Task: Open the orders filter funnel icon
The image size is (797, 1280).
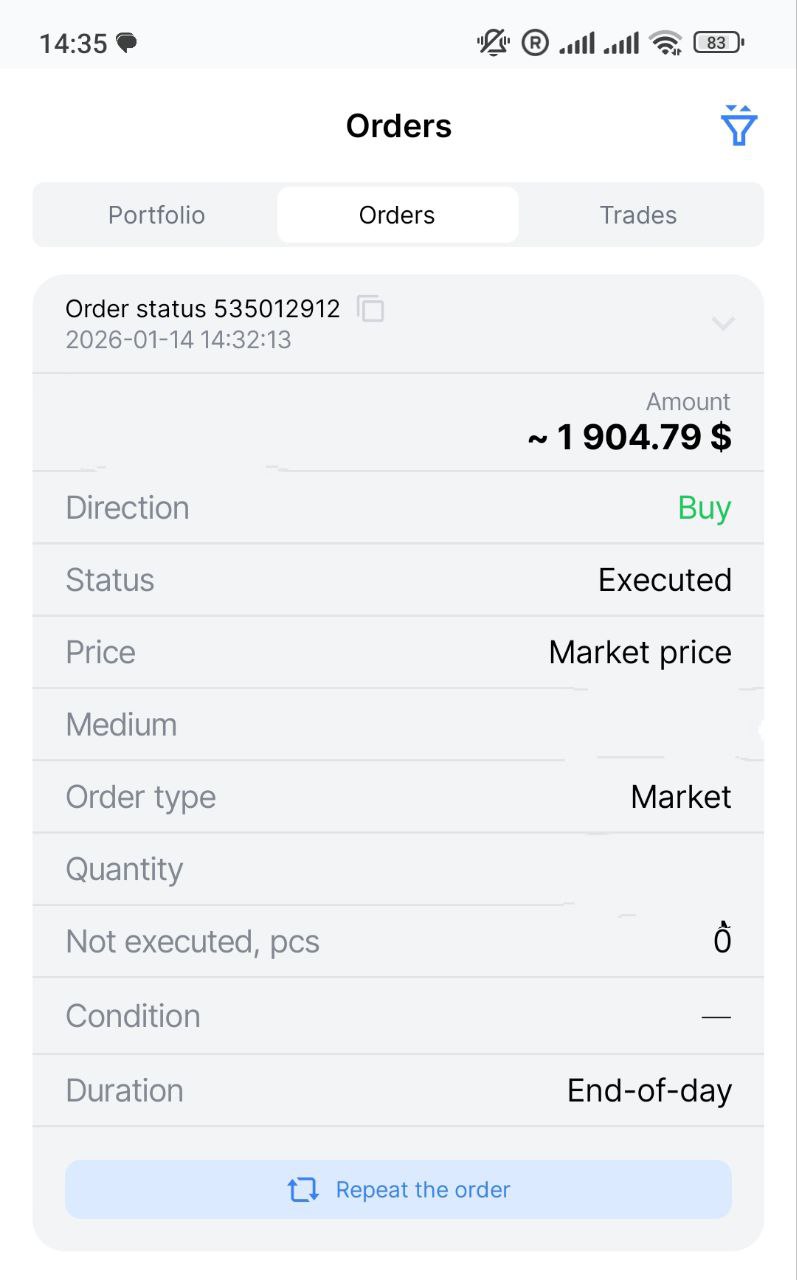Action: [x=738, y=126]
